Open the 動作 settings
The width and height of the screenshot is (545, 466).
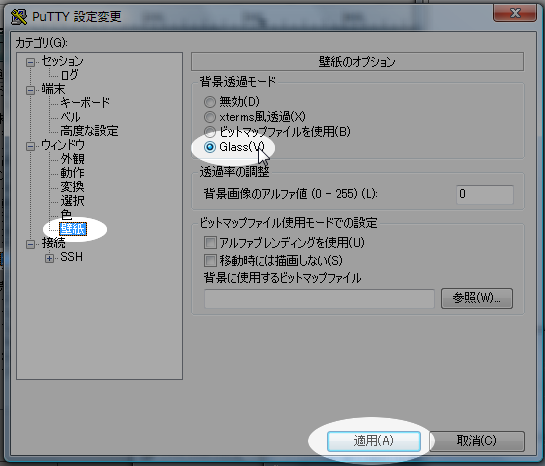[x=72, y=173]
